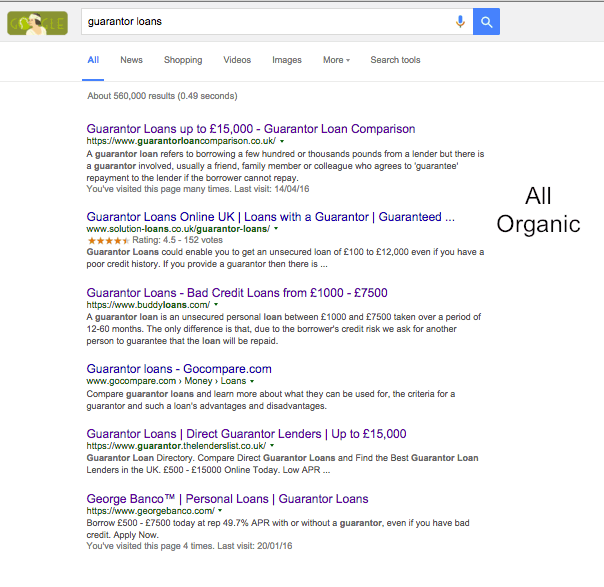Click the Google doodle logo
The image size is (604, 587).
[37, 23]
